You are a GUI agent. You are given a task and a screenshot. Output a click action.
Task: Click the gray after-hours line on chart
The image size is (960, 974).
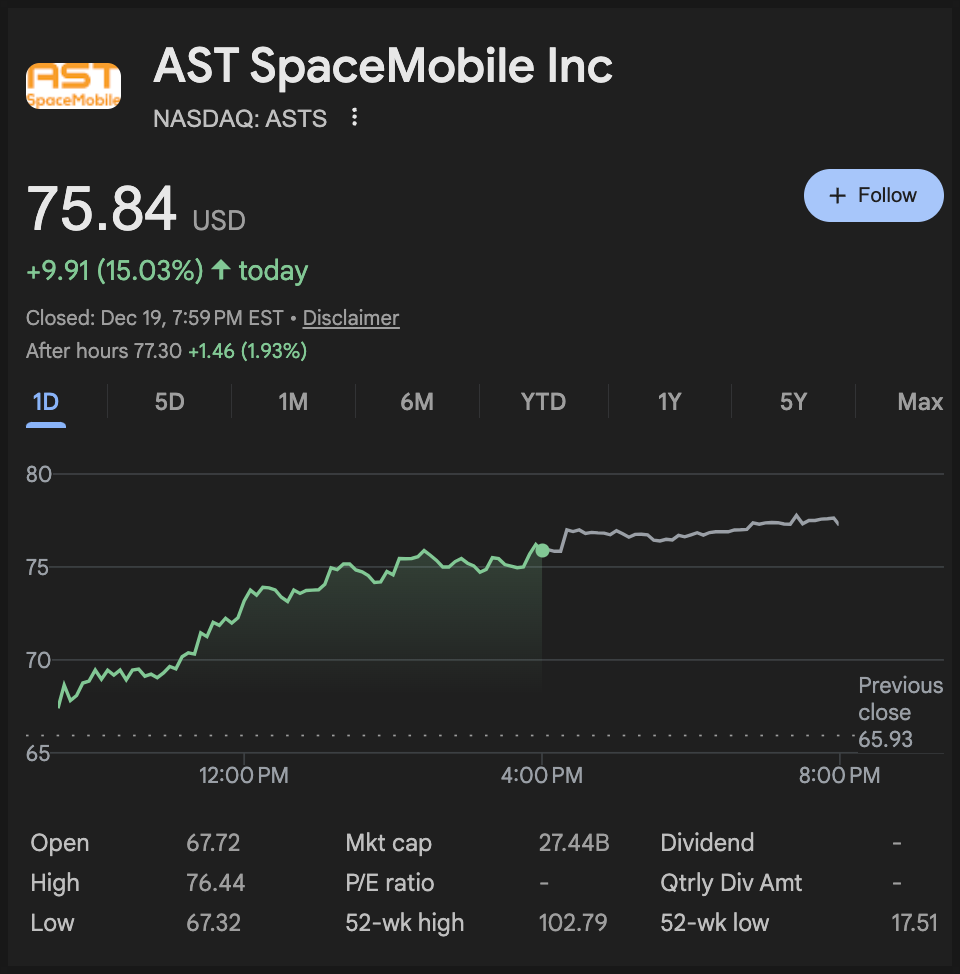700,533
